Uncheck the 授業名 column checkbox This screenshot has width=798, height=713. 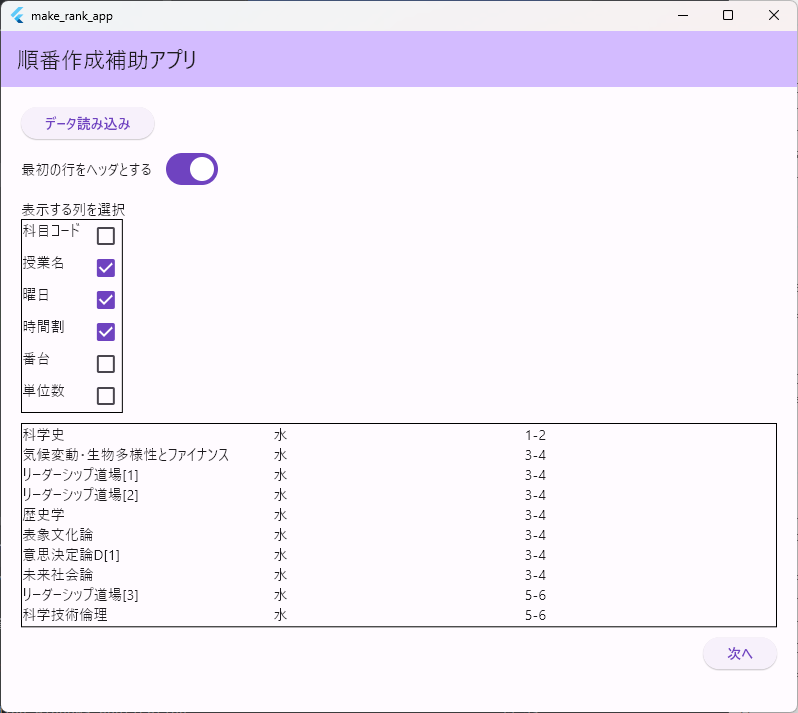coord(106,268)
